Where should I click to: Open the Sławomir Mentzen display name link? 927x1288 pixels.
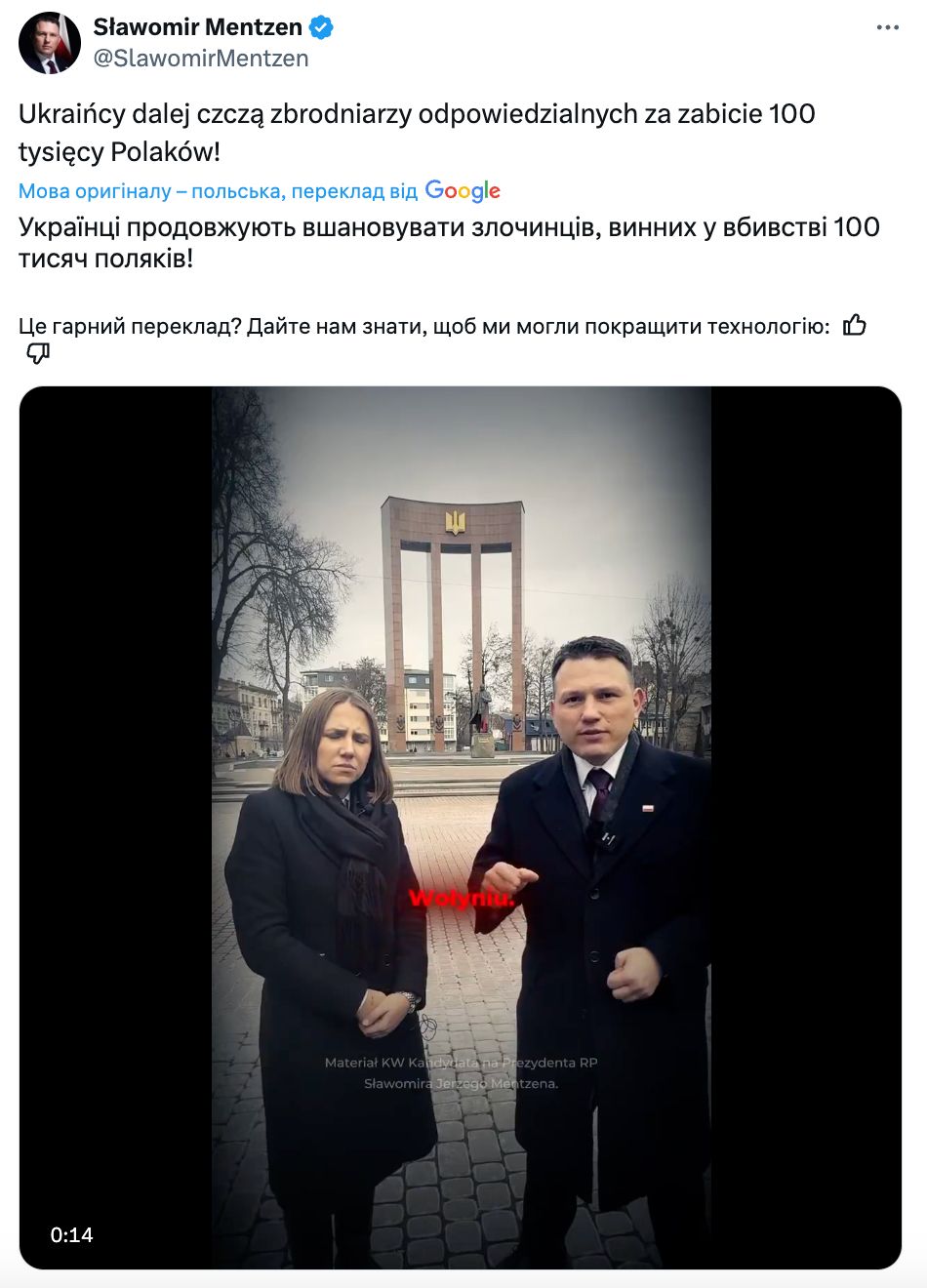198,27
